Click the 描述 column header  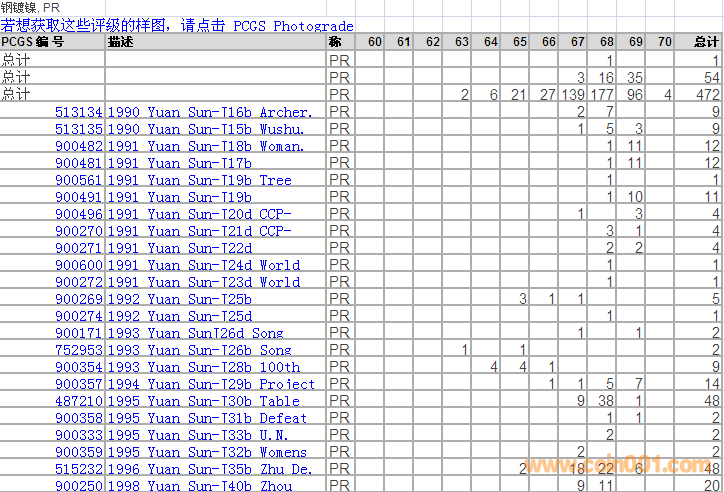tap(120, 42)
